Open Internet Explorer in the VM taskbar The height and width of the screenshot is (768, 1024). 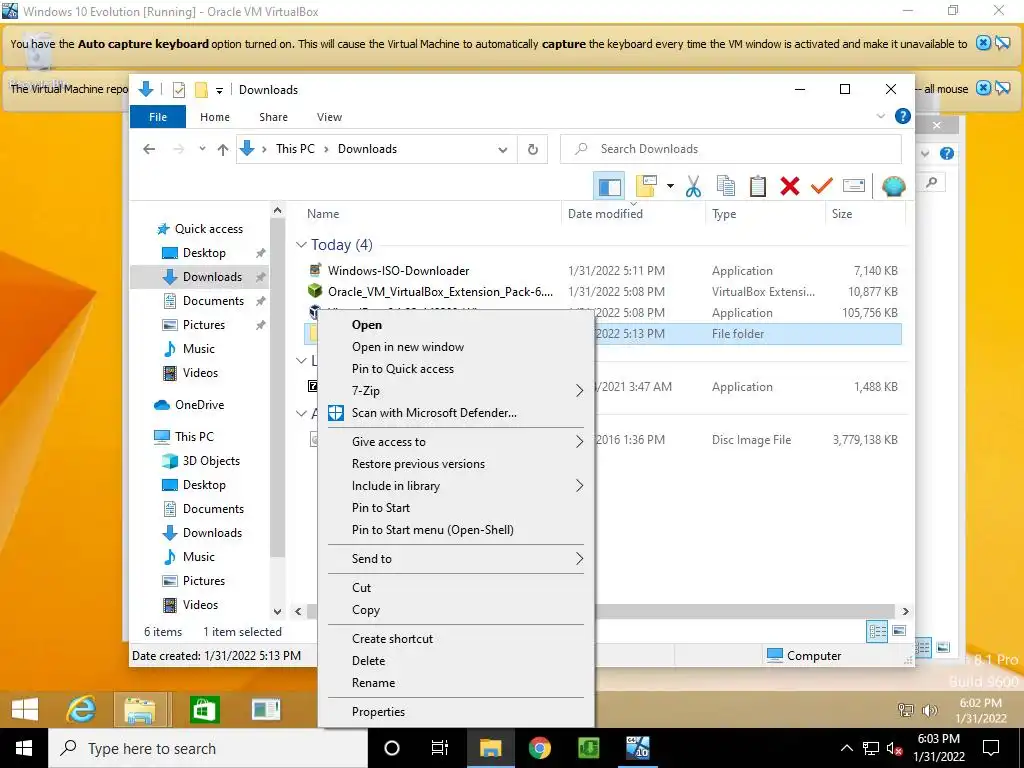pos(81,709)
